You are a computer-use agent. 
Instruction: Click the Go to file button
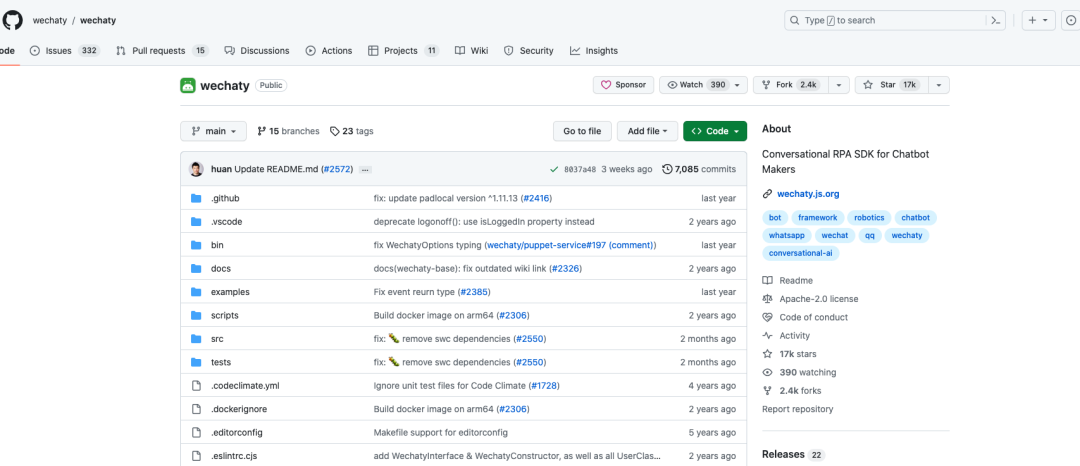click(x=582, y=131)
